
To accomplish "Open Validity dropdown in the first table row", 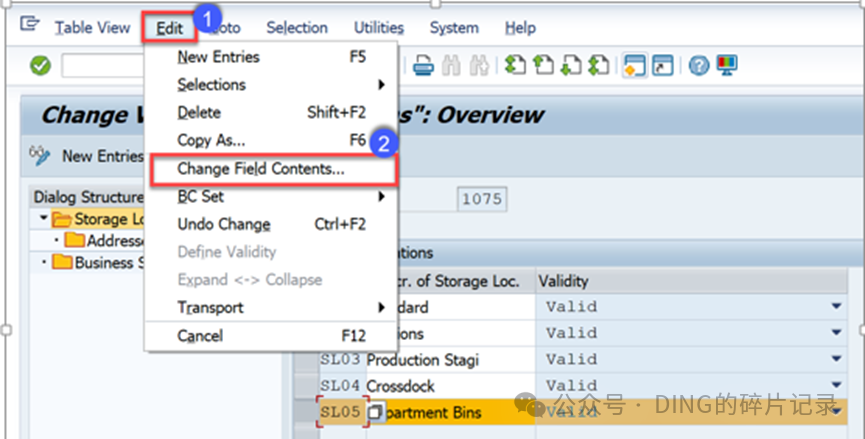I will pyautogui.click(x=836, y=306).
